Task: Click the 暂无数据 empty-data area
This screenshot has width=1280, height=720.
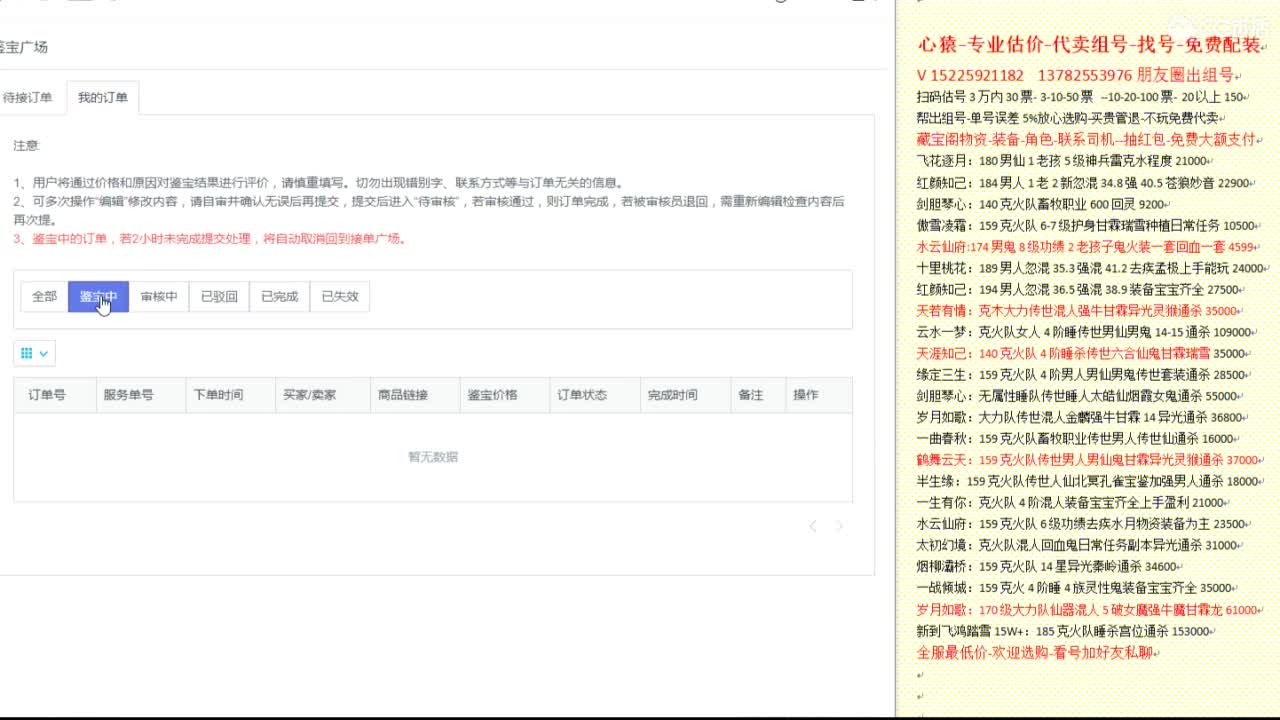Action: point(432,456)
